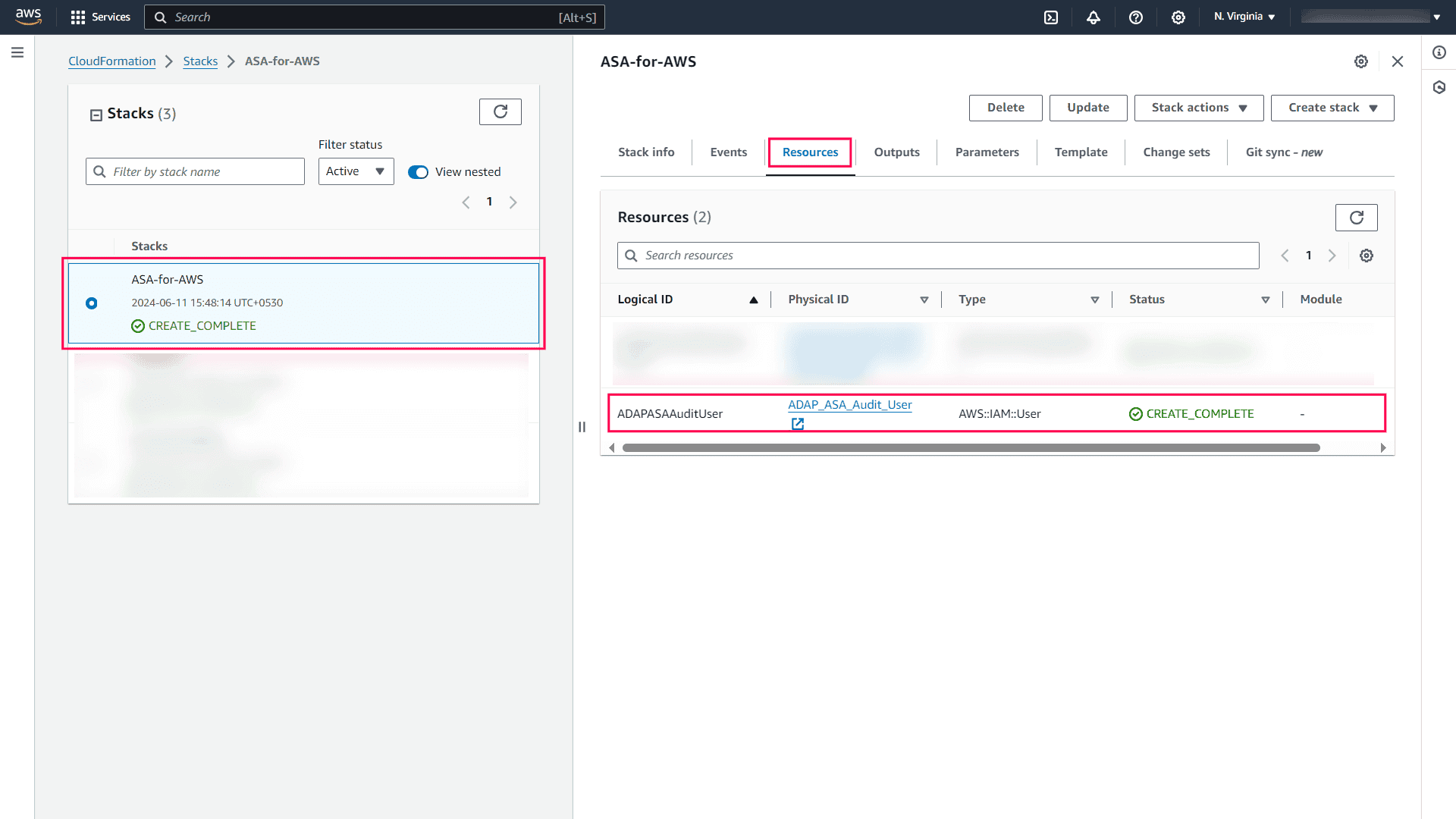This screenshot has width=1456, height=819.
Task: Disable the View nested toggle
Action: click(418, 171)
